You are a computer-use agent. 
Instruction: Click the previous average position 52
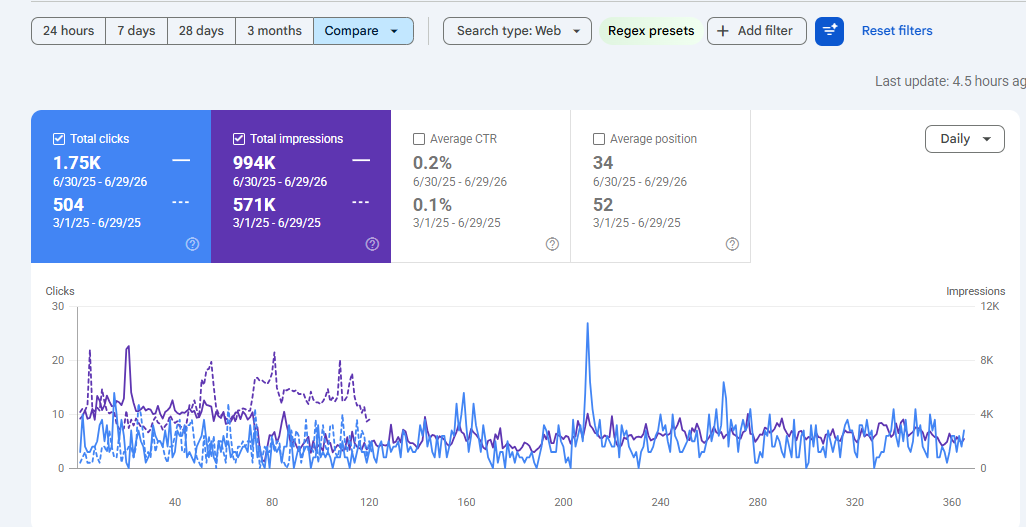pos(603,204)
